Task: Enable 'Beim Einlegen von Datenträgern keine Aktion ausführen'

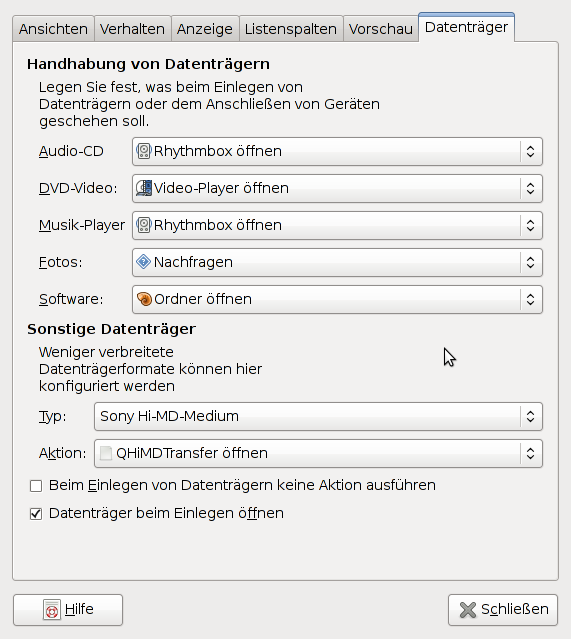Action: tap(36, 486)
